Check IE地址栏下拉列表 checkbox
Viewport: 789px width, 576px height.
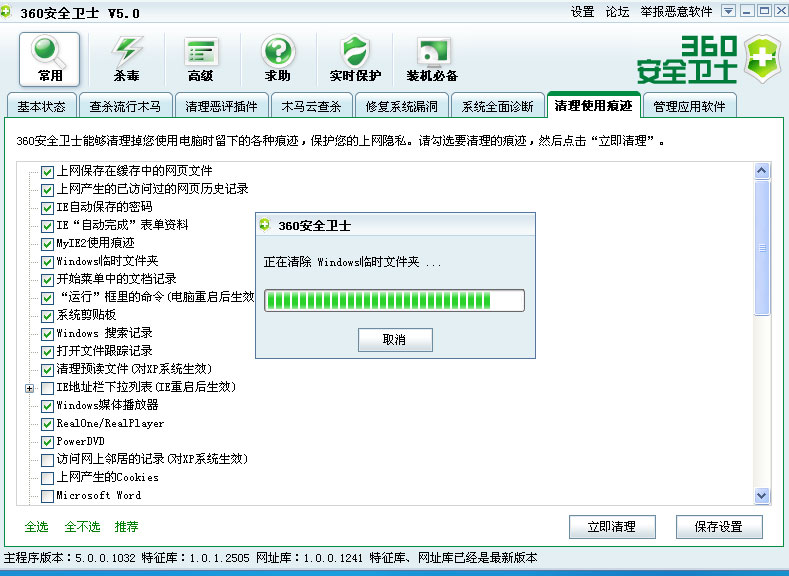pyautogui.click(x=47, y=388)
